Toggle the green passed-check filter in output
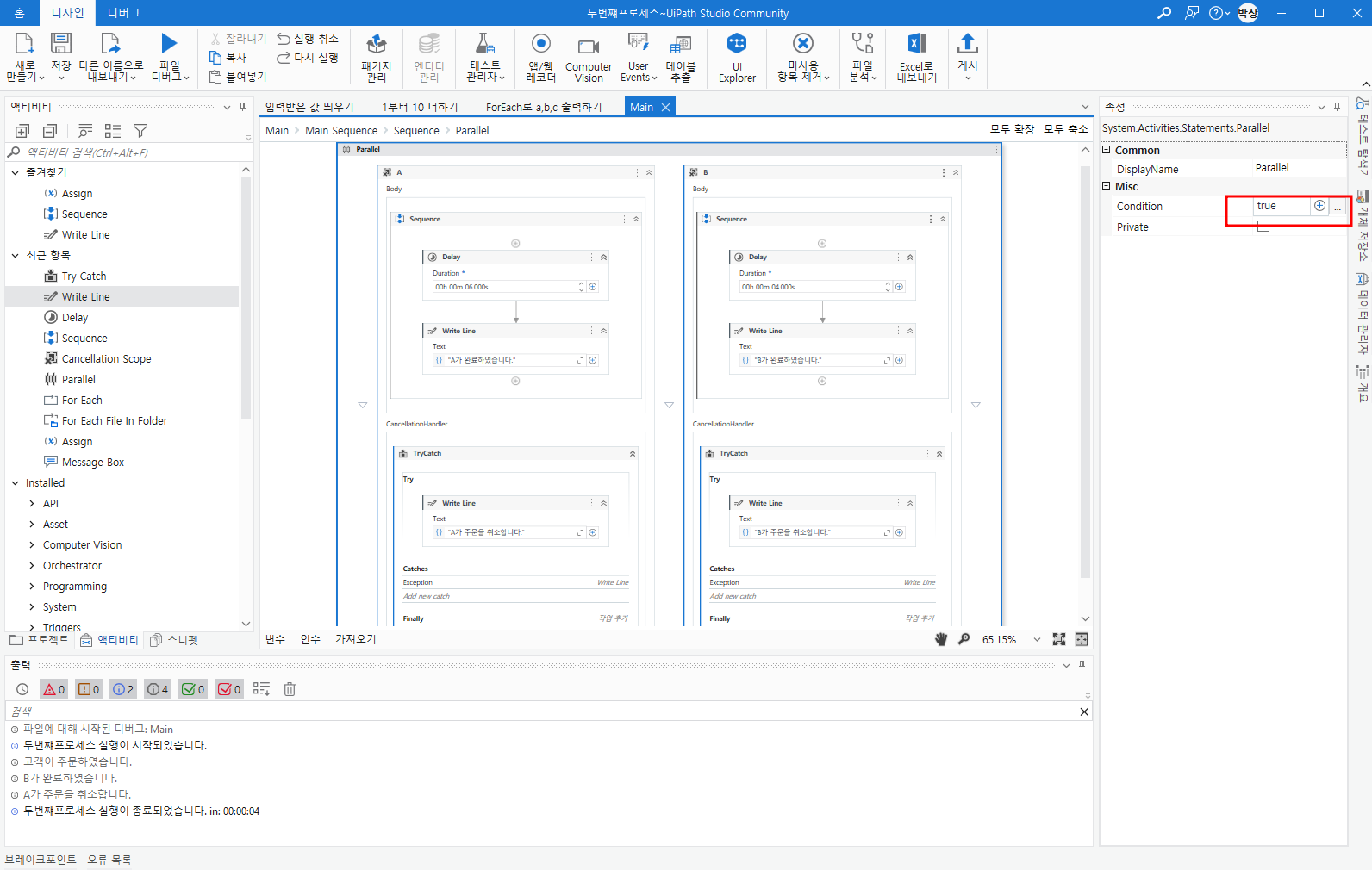The image size is (1372, 870). point(193,689)
